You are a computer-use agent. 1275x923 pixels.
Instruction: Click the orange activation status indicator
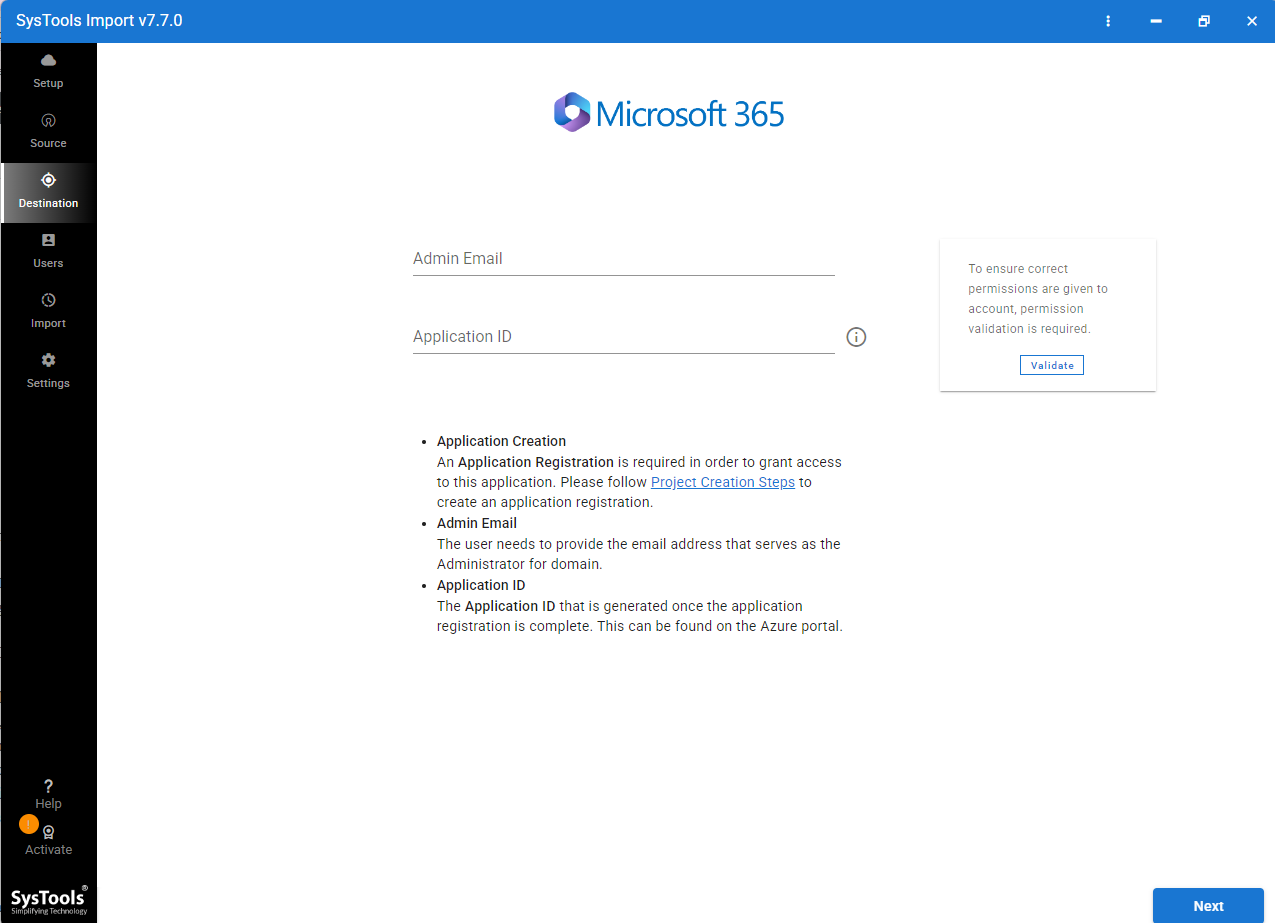click(x=29, y=823)
